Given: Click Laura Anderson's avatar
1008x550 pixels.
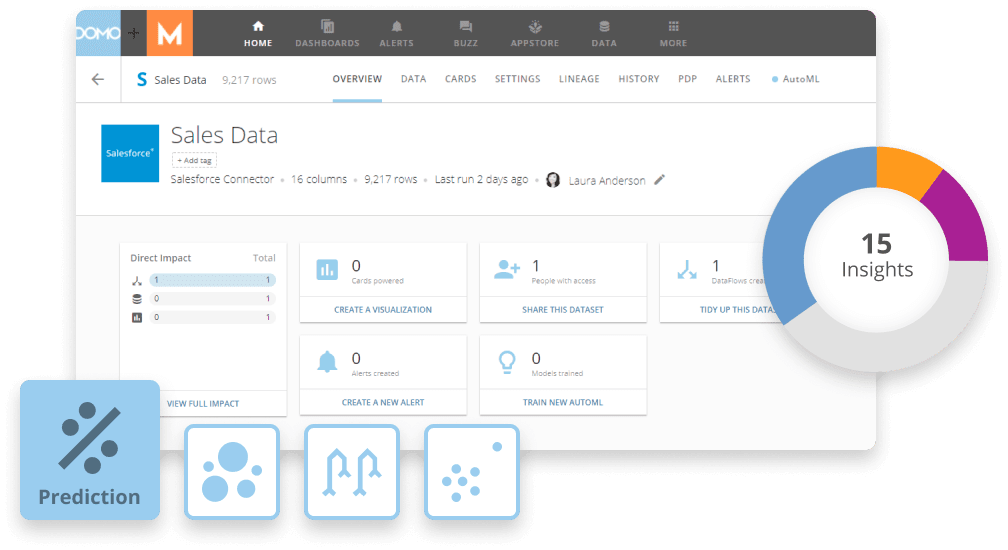Looking at the screenshot, I should pos(553,180).
